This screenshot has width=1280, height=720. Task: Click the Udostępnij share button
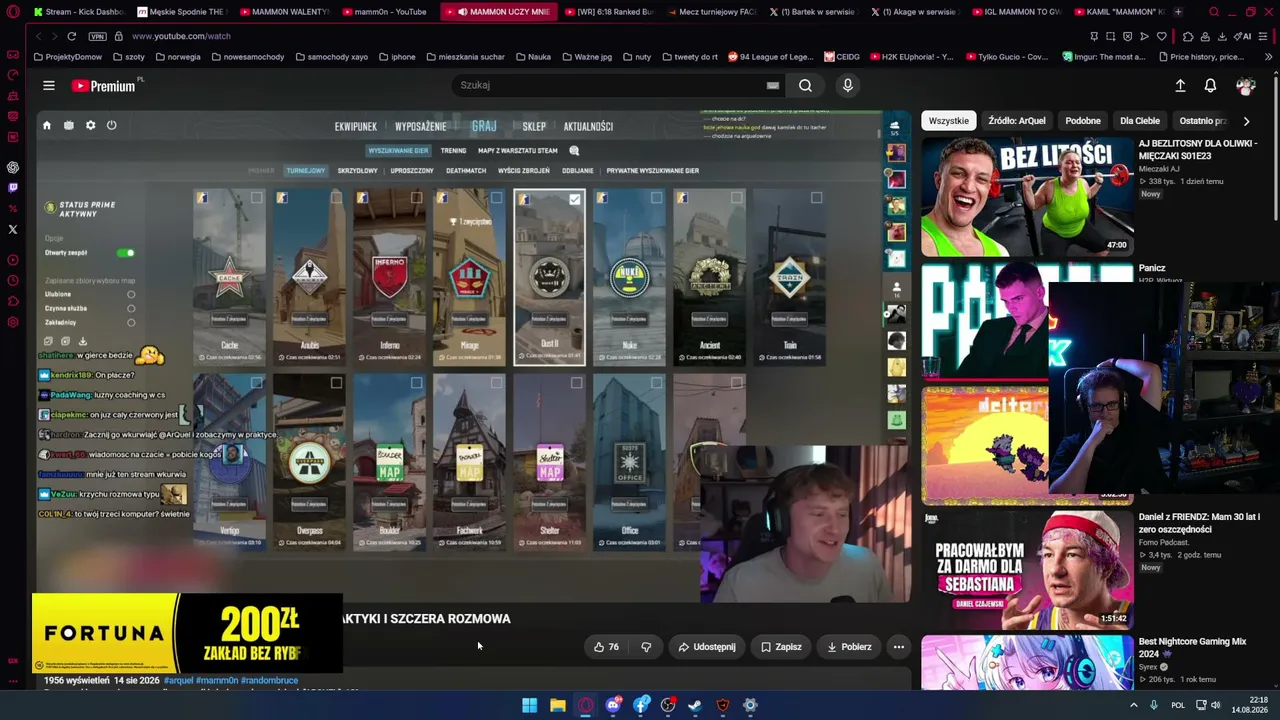click(x=707, y=647)
